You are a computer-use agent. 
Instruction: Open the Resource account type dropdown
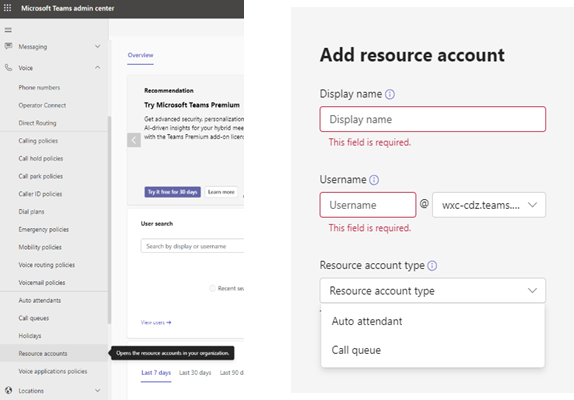(x=433, y=291)
